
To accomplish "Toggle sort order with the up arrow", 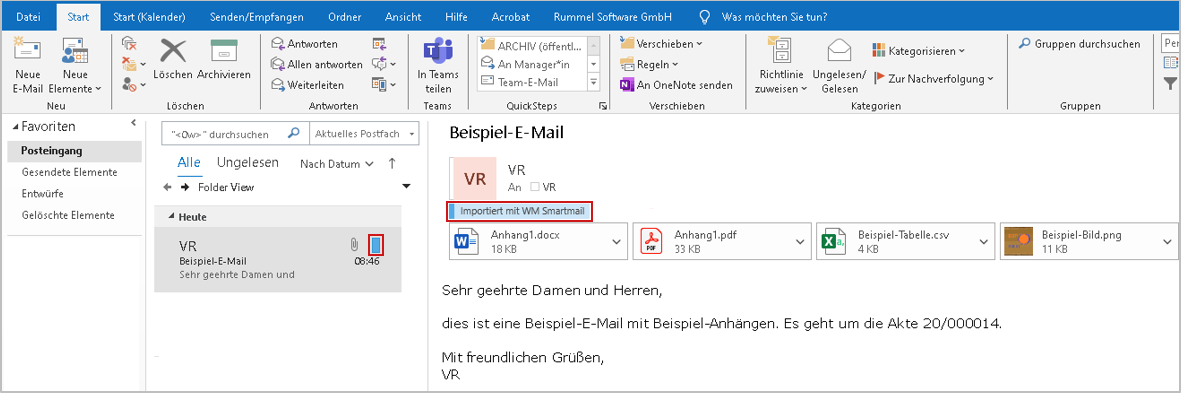I will (x=392, y=163).
